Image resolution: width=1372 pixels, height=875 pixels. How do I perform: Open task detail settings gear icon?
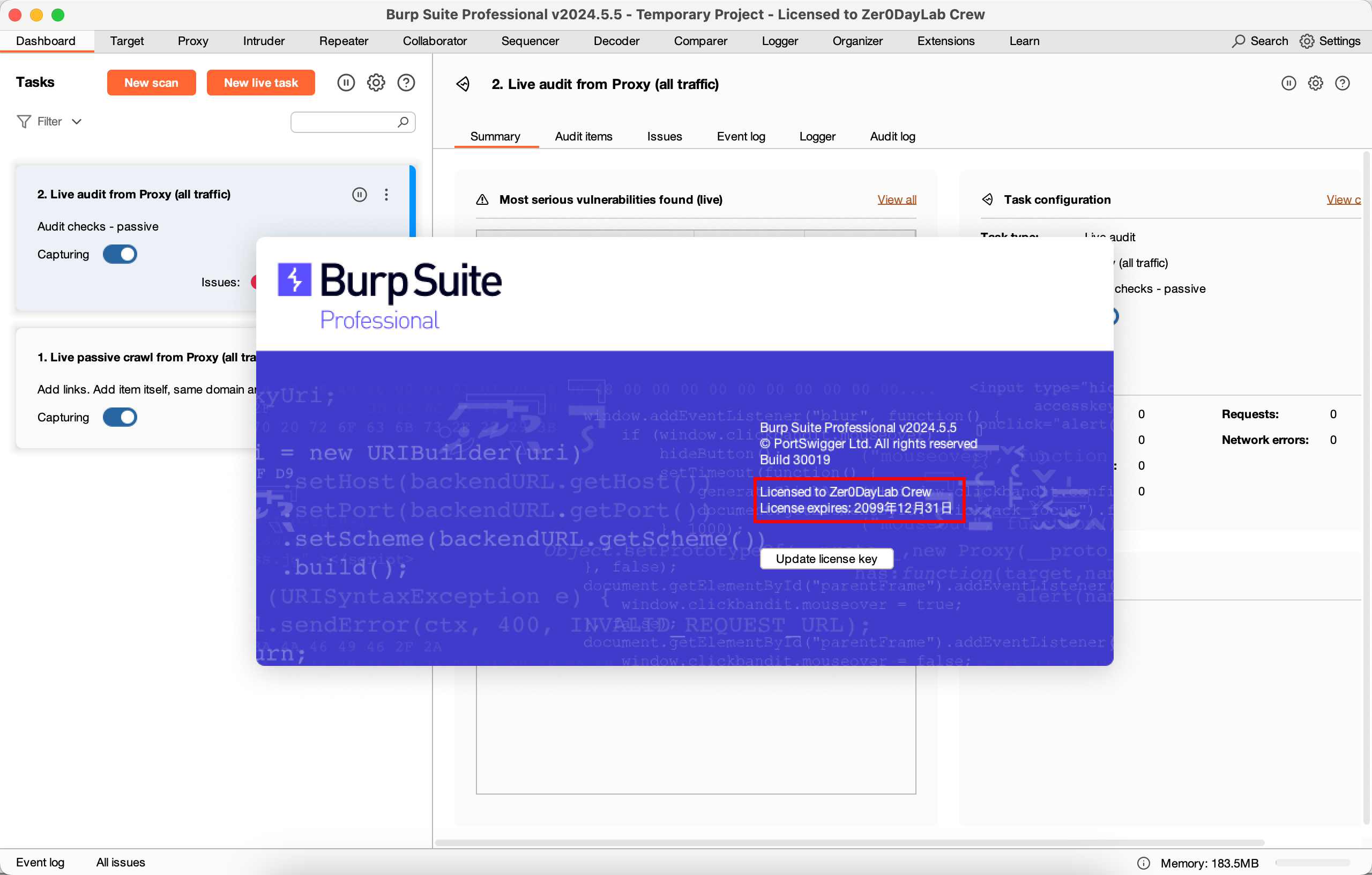[1316, 83]
